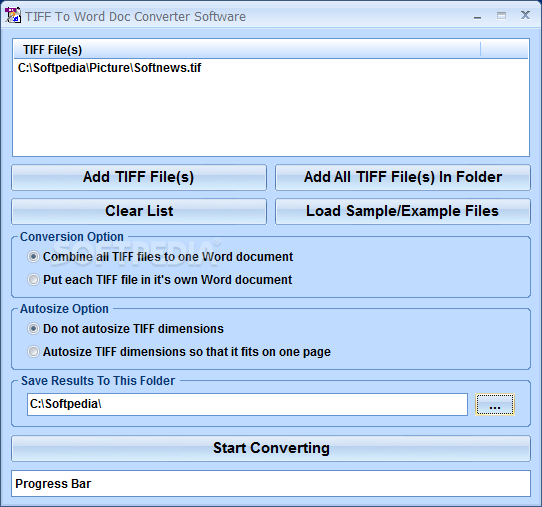This screenshot has width=542, height=507.
Task: Maximize the converter window
Action: (x=501, y=16)
